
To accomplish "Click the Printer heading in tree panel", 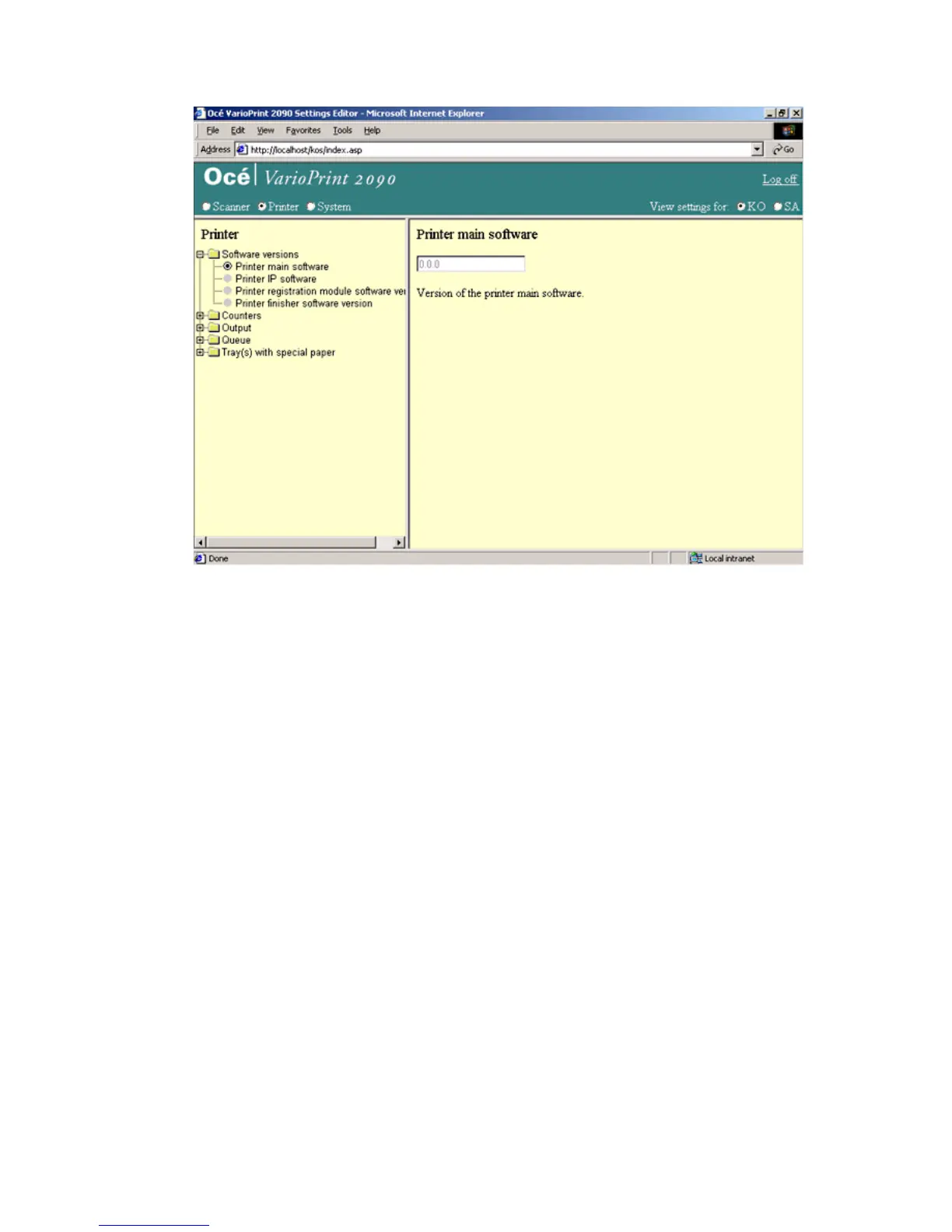I will coord(219,234).
